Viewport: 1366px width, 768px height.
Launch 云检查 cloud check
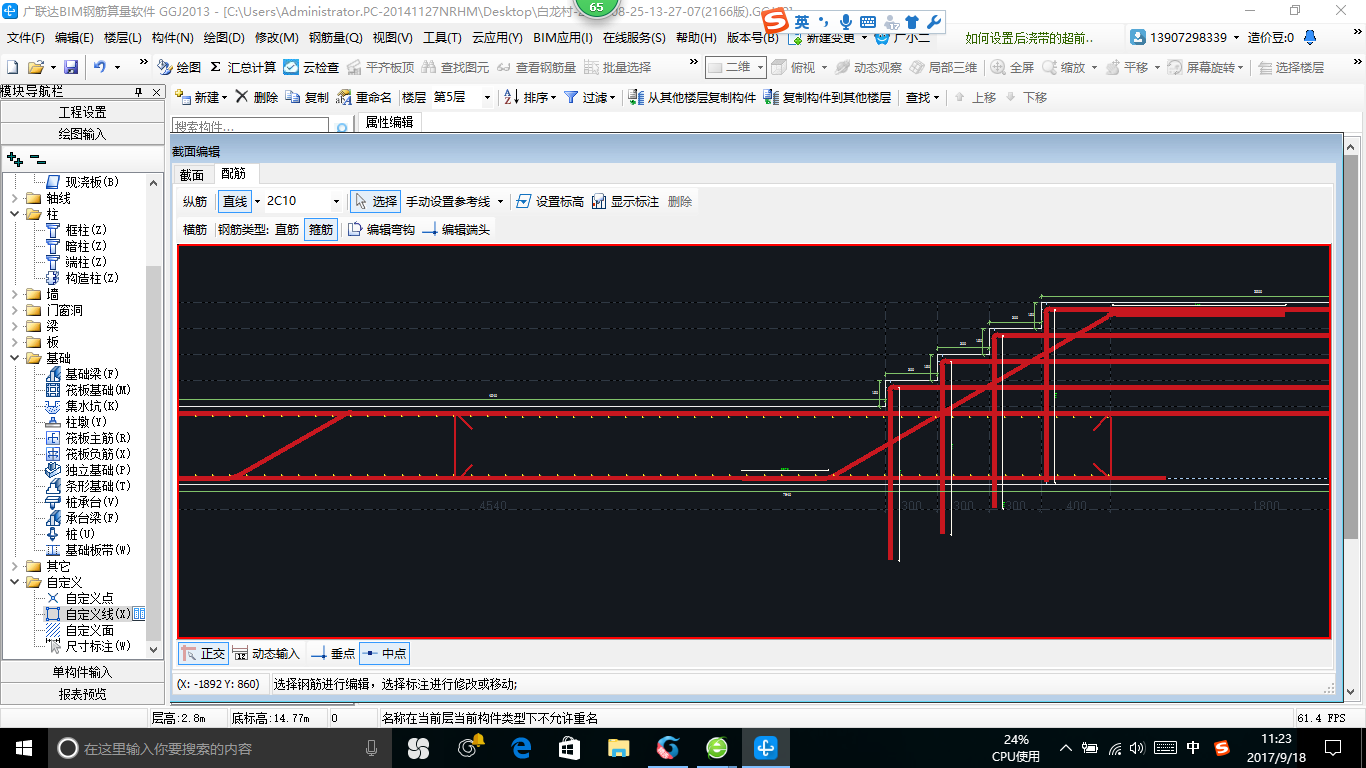click(x=311, y=67)
